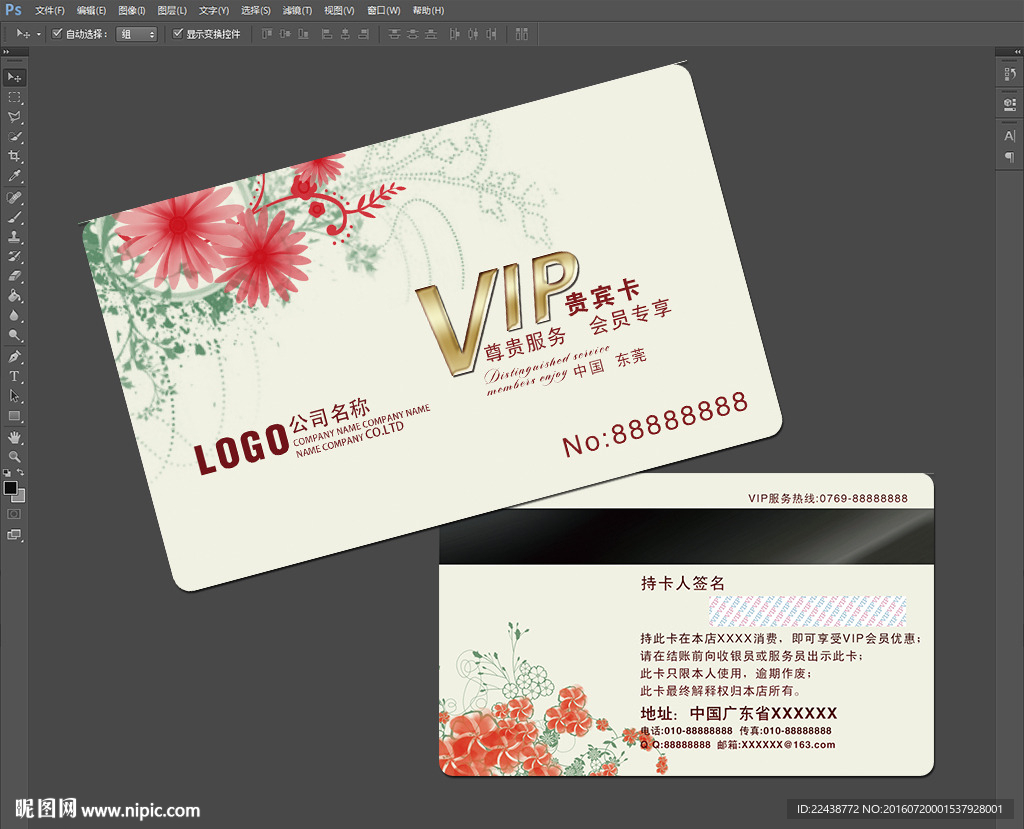Screen dimensions: 1024x829
Task: Open the Edit menu 编辑(E)
Action: point(91,10)
